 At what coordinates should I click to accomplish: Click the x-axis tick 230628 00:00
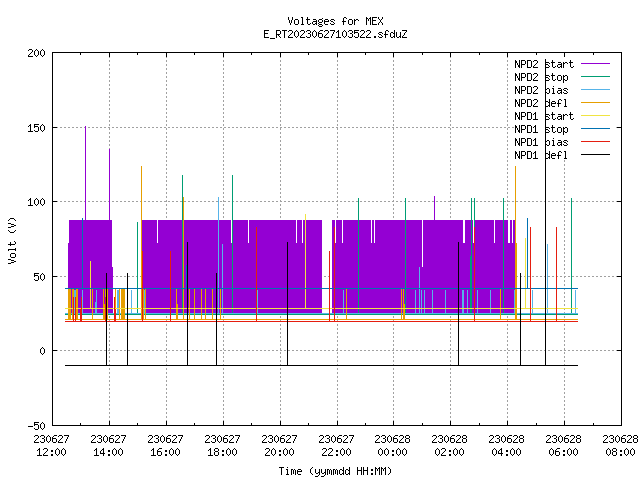tap(393, 446)
